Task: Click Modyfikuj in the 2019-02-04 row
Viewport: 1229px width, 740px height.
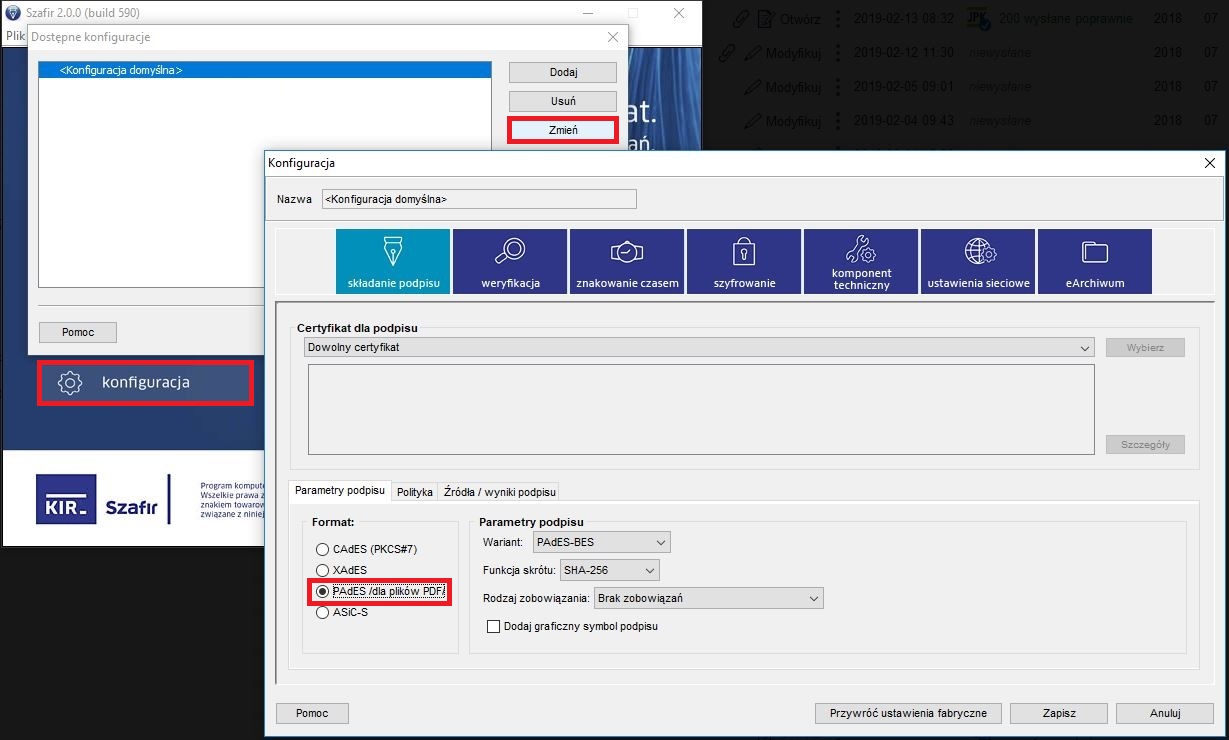Action: (793, 122)
